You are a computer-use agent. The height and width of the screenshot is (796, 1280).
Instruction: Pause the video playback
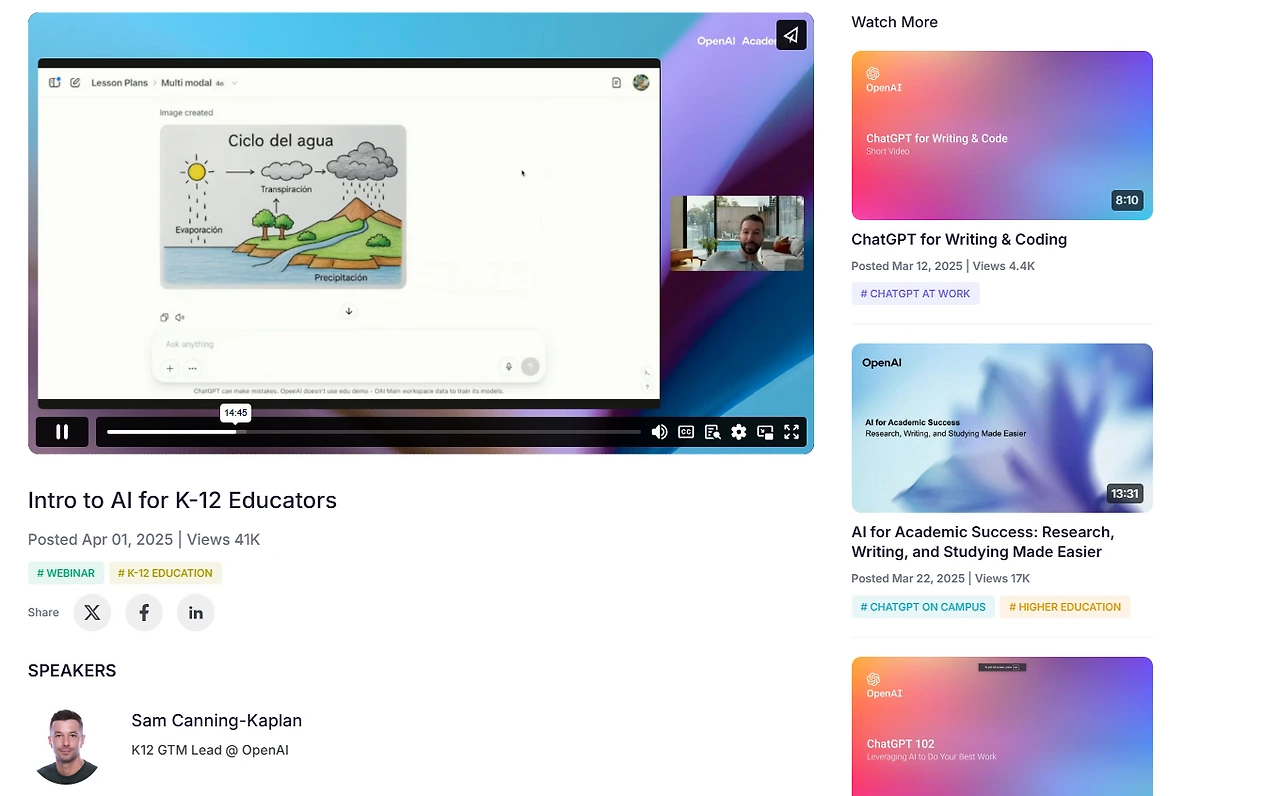62,432
